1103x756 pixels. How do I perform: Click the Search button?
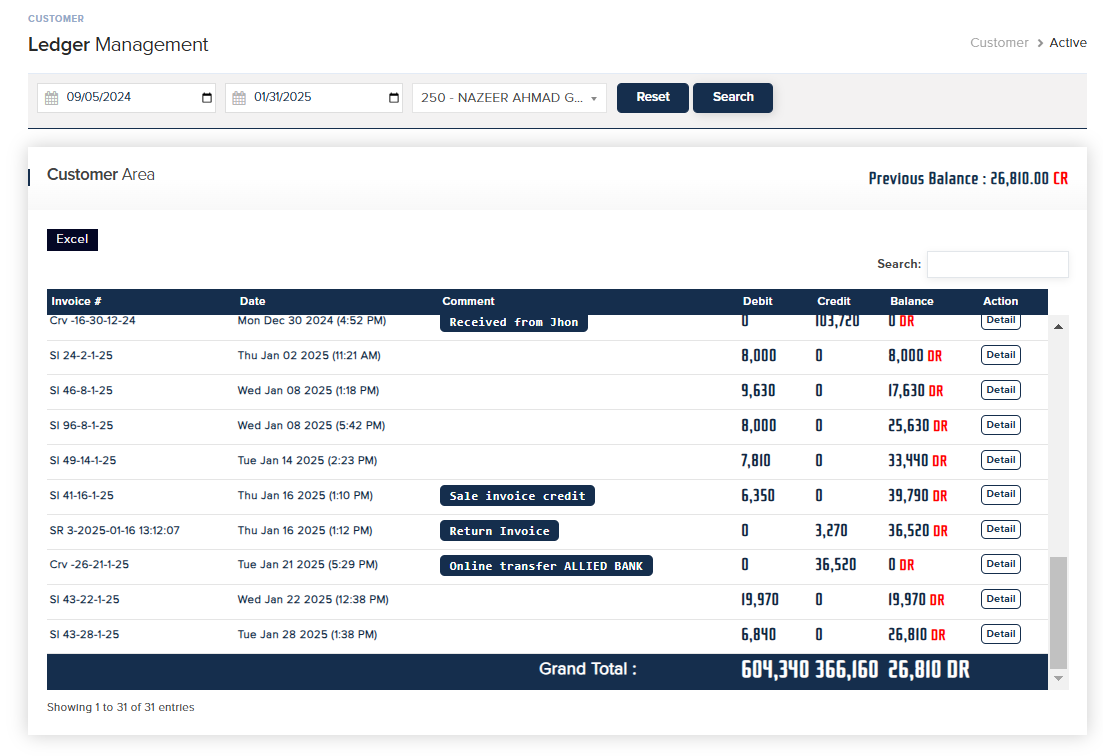click(x=733, y=98)
